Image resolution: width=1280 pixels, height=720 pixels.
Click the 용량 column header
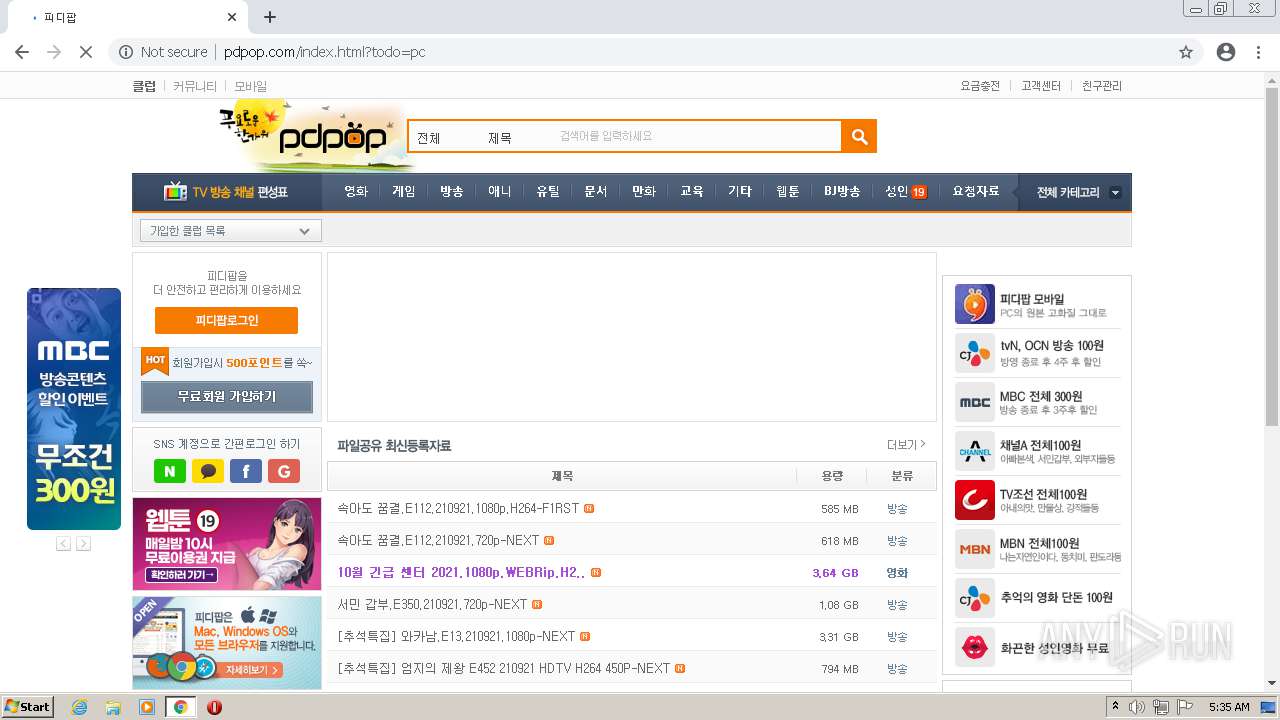[832, 476]
